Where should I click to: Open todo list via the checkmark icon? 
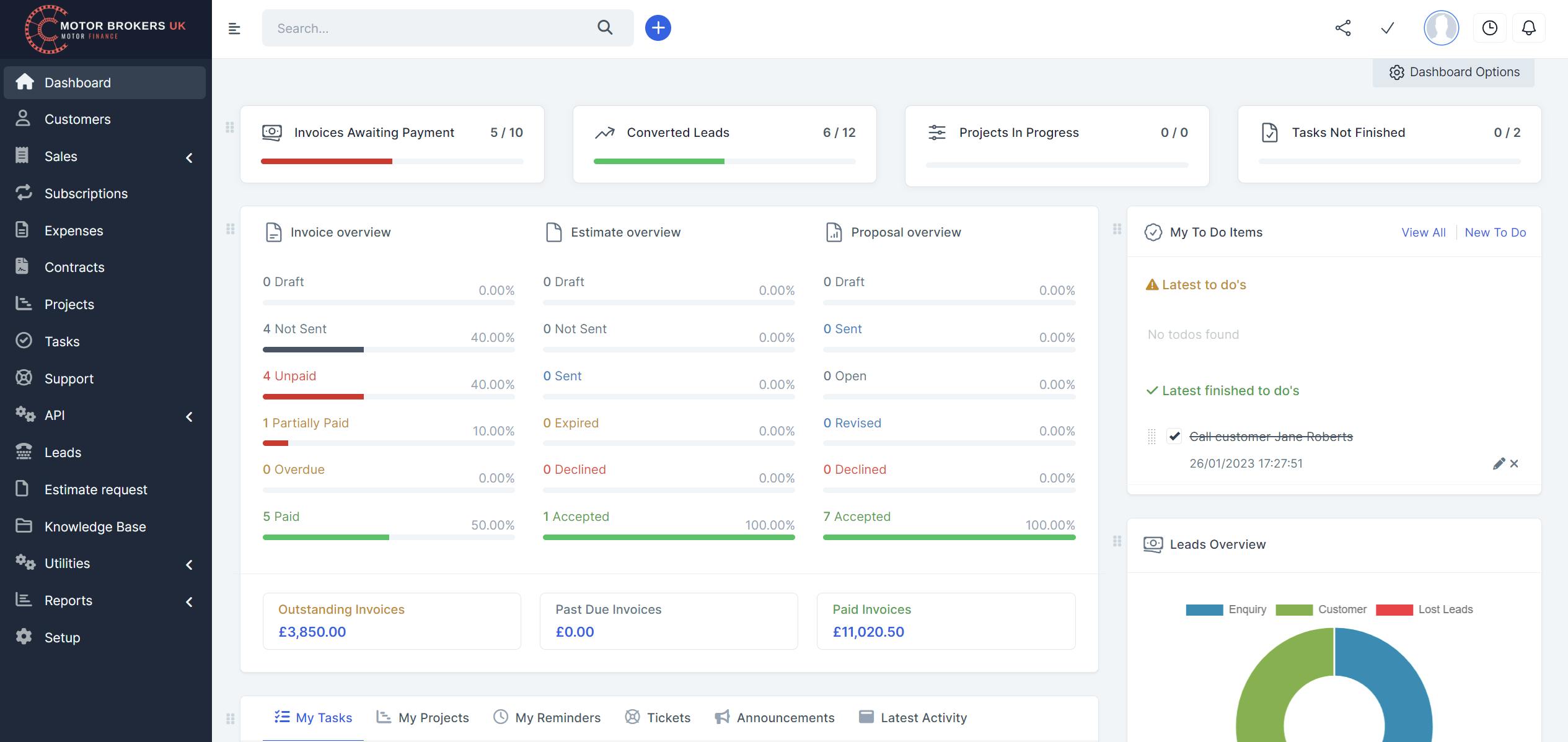point(1388,28)
